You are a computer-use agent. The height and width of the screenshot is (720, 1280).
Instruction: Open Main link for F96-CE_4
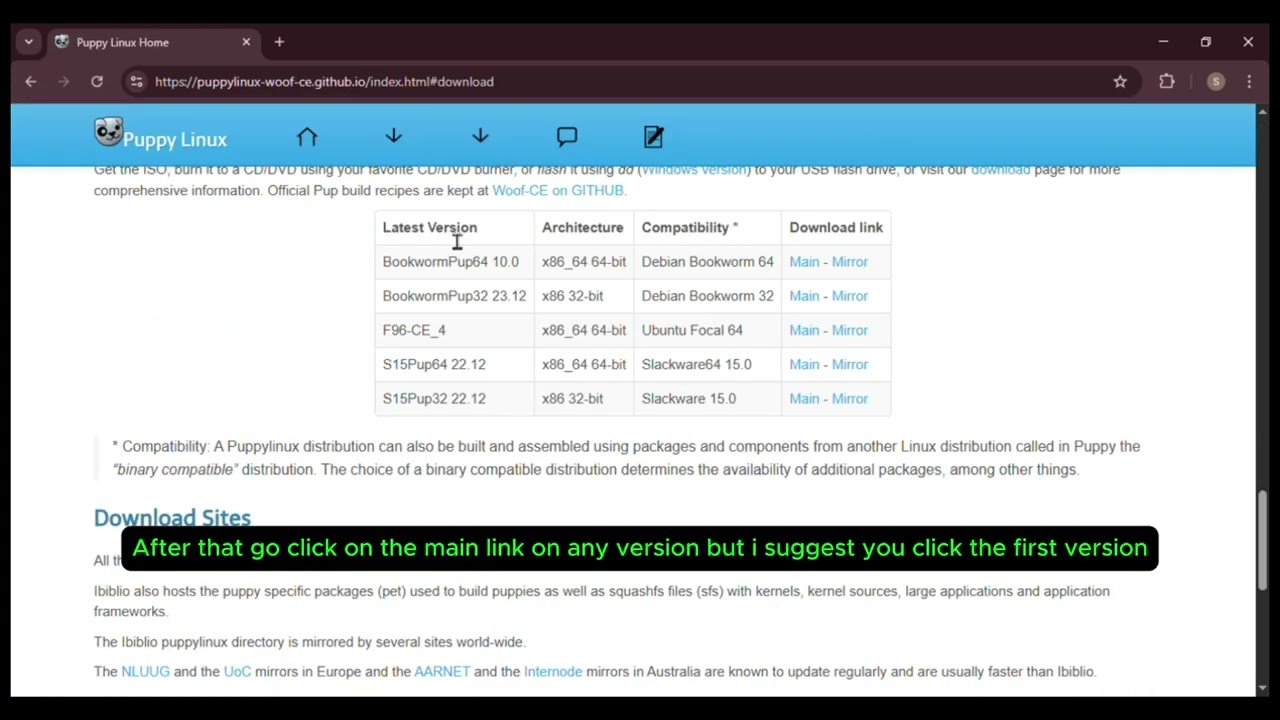point(804,330)
